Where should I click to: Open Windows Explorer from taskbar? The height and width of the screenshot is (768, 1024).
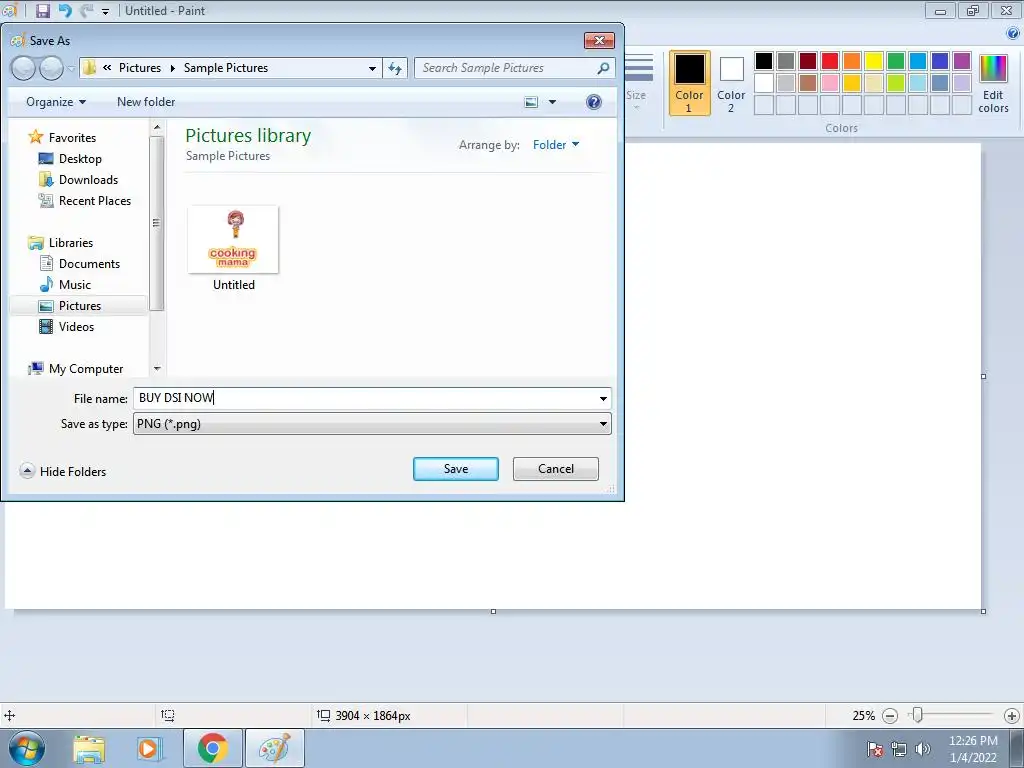tap(88, 749)
